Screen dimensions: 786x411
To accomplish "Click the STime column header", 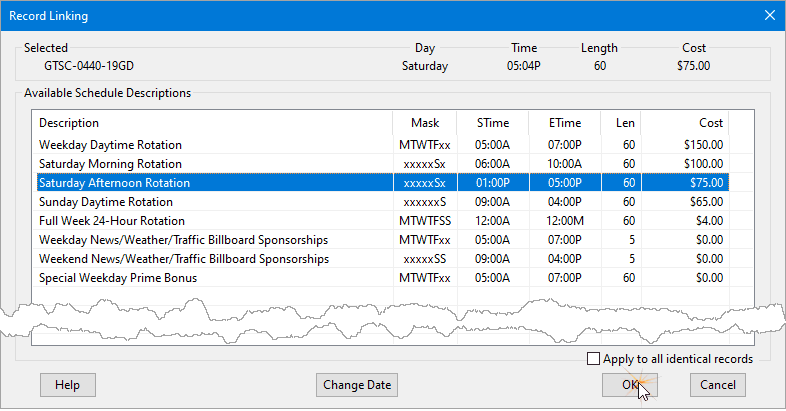I will click(492, 123).
